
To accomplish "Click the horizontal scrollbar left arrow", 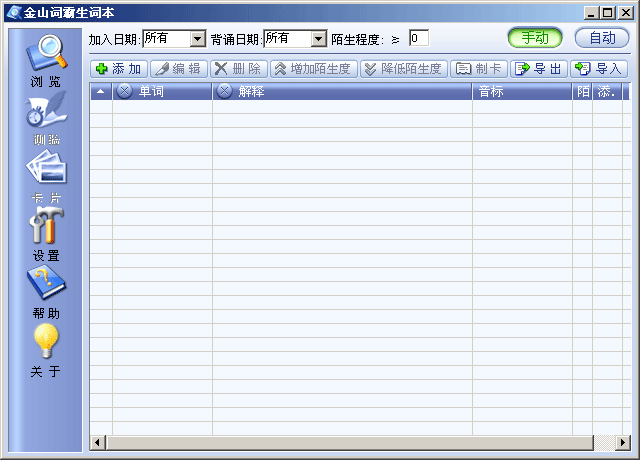I will 98,442.
